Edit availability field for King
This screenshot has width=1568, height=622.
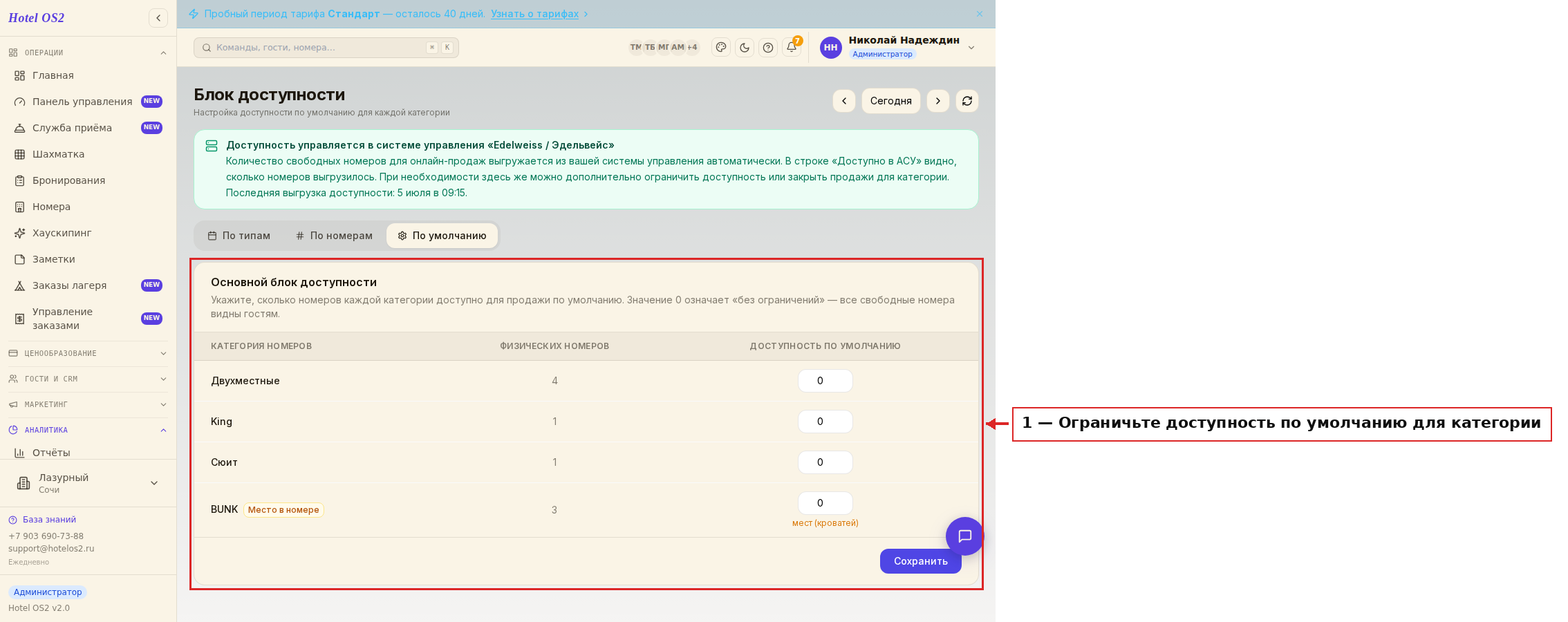pyautogui.click(x=825, y=422)
